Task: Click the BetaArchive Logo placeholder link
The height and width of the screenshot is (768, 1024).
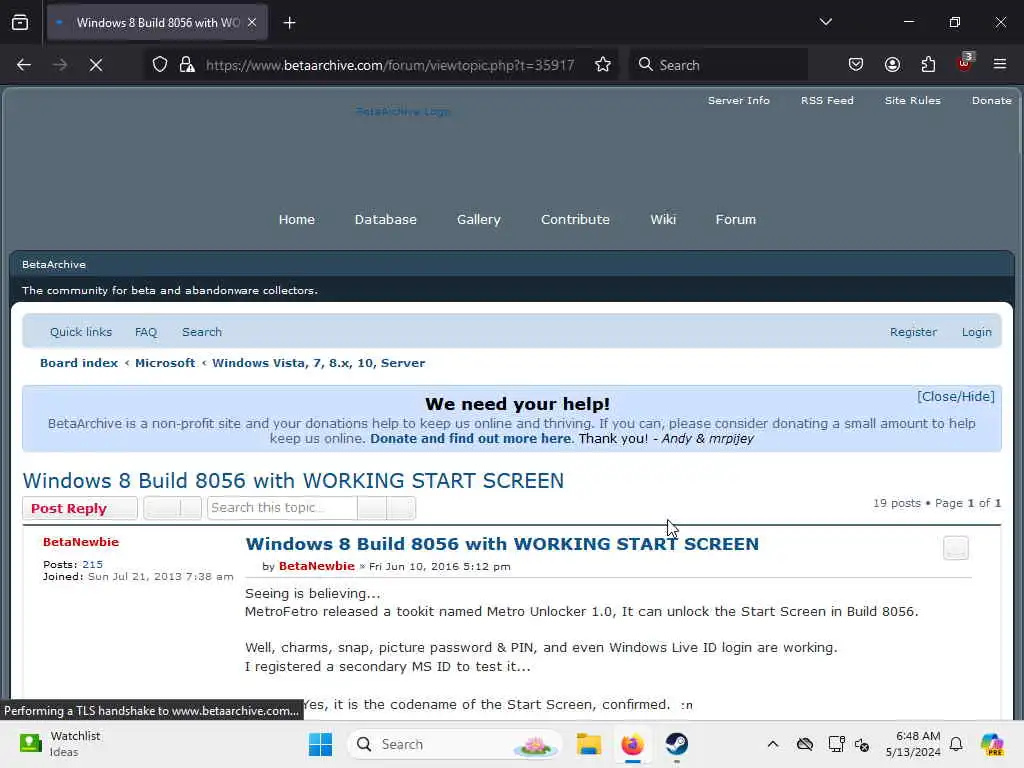Action: (403, 112)
